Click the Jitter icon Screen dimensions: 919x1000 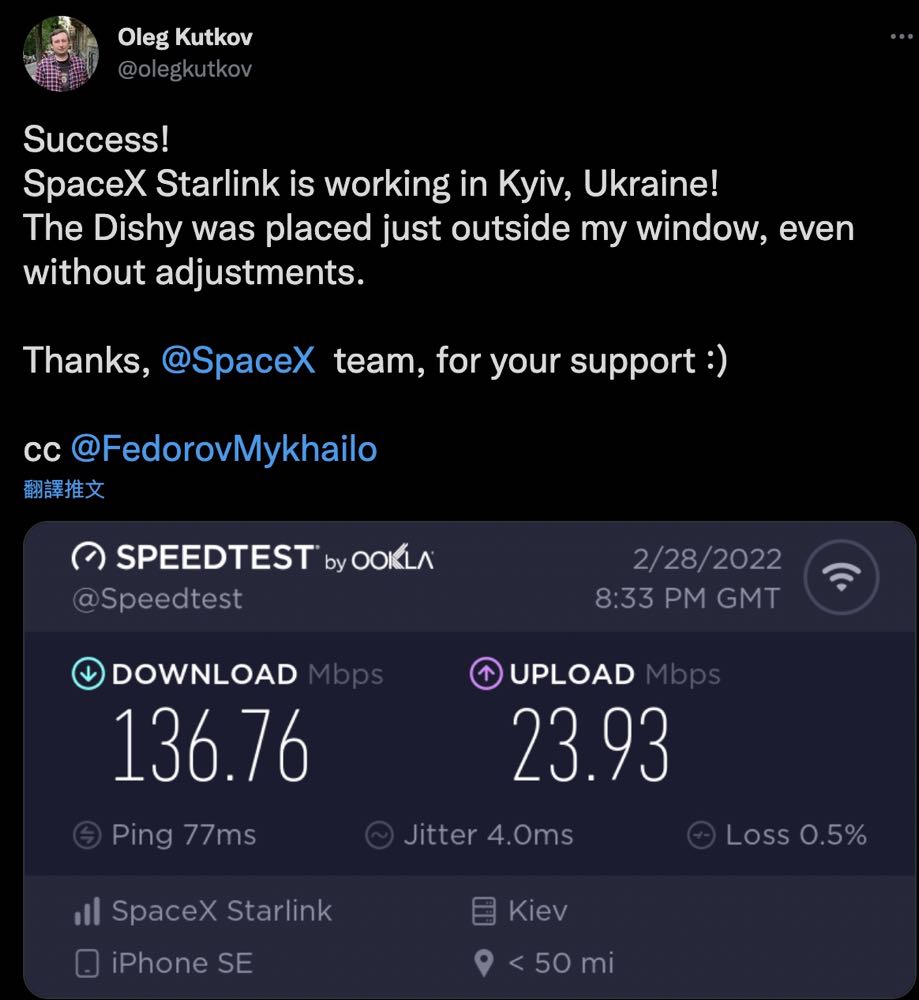click(x=379, y=835)
